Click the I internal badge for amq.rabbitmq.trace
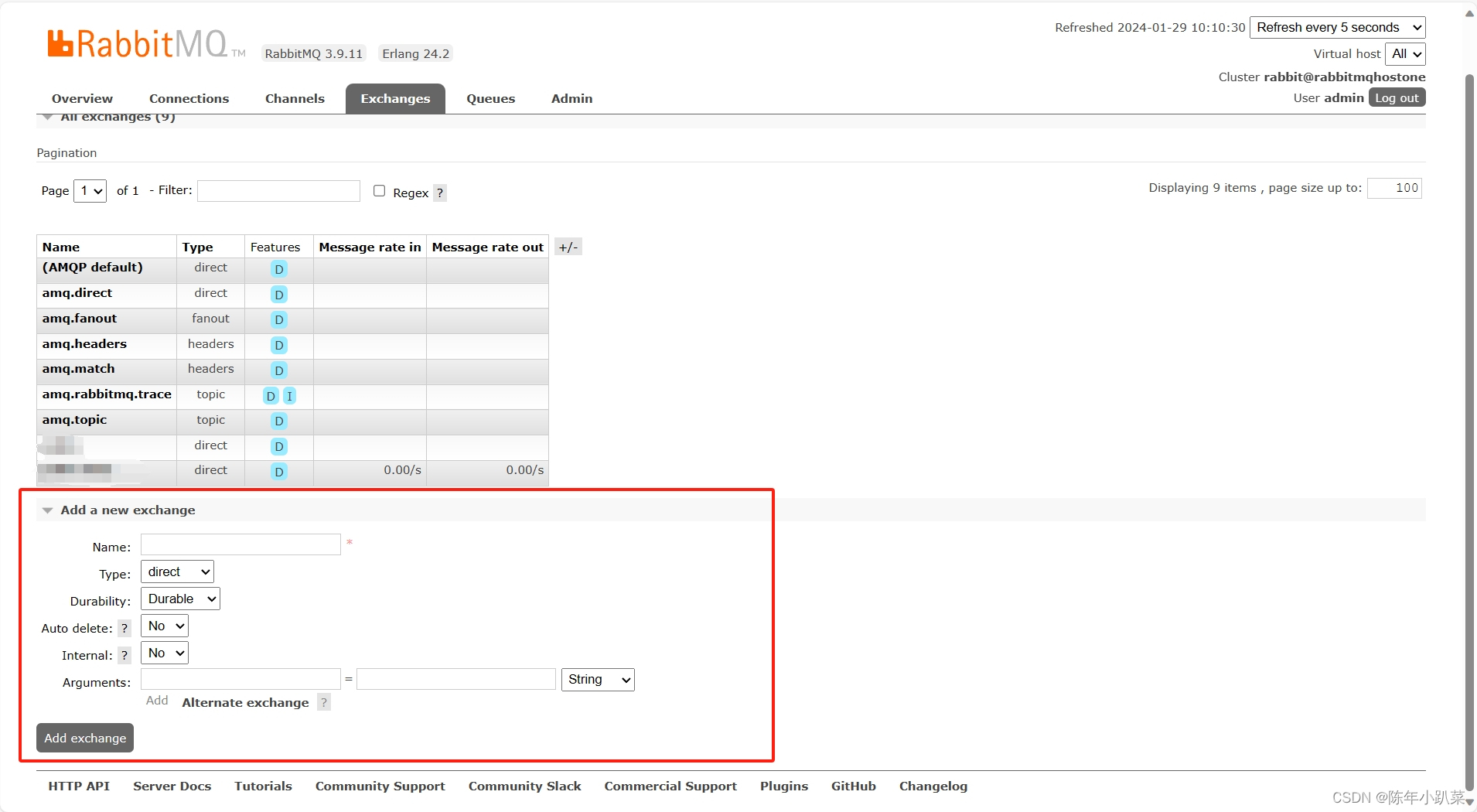 [x=289, y=396]
